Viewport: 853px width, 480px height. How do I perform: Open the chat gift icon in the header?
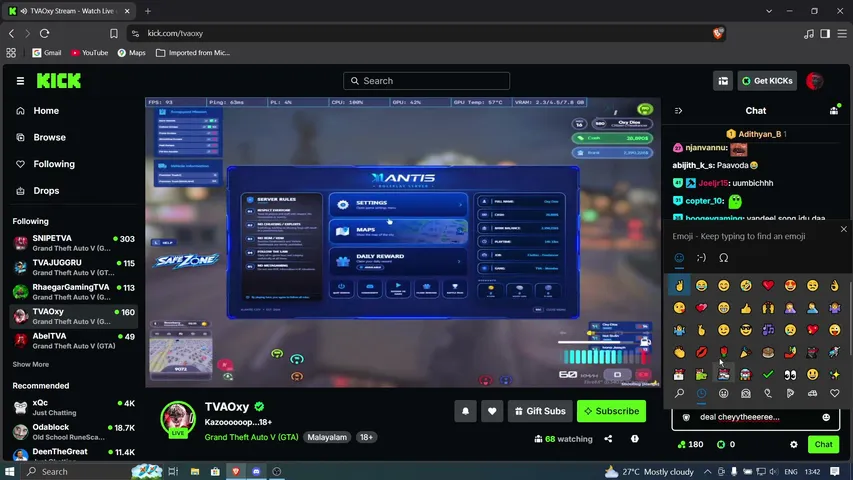834,110
